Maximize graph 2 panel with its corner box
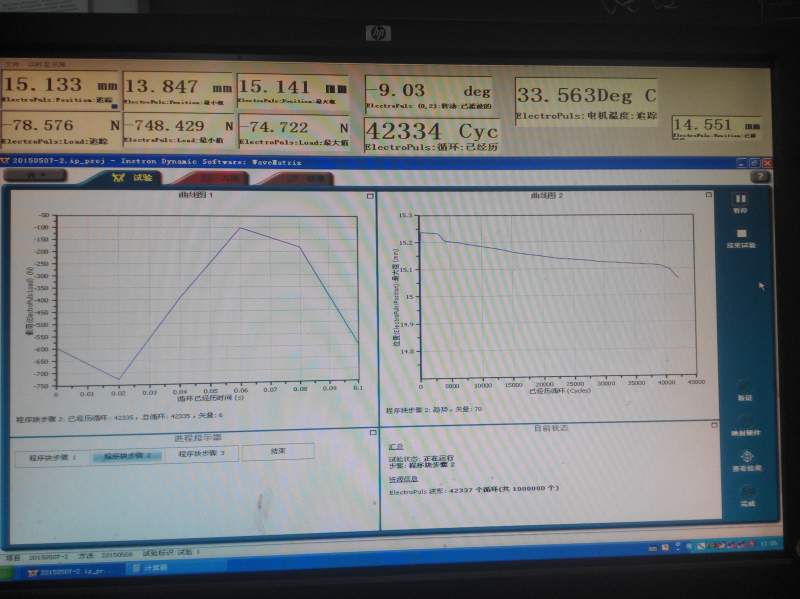 point(708,195)
